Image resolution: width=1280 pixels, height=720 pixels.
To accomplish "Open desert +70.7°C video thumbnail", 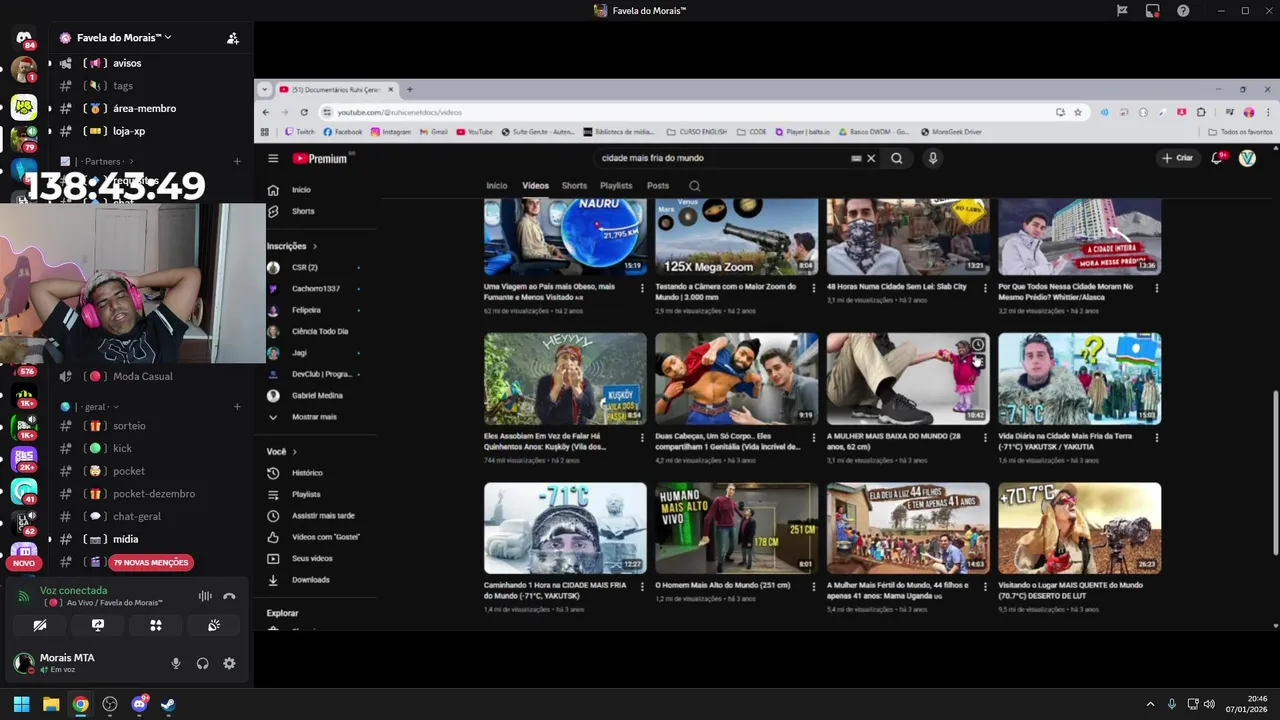I will [x=1079, y=528].
